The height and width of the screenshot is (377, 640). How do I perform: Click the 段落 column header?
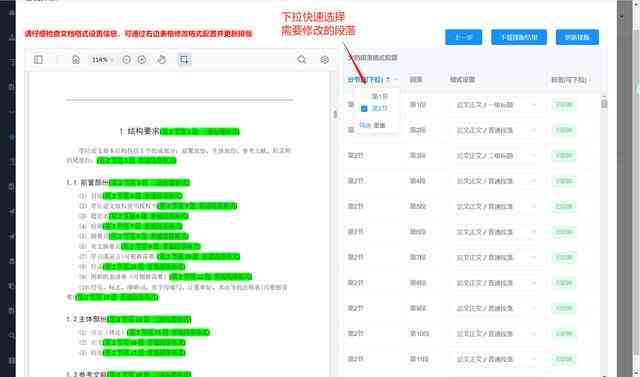coord(416,80)
